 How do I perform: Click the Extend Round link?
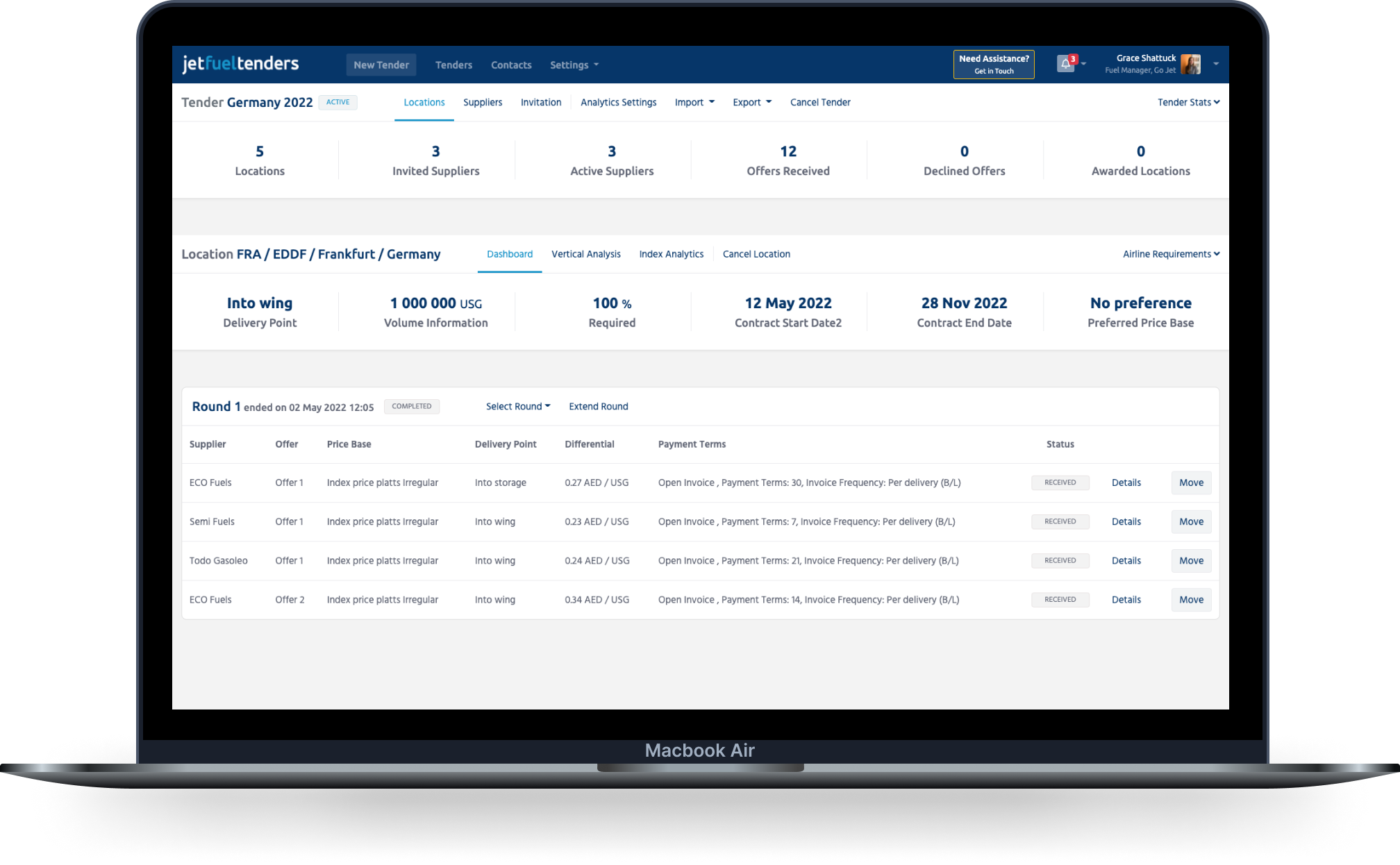click(598, 407)
